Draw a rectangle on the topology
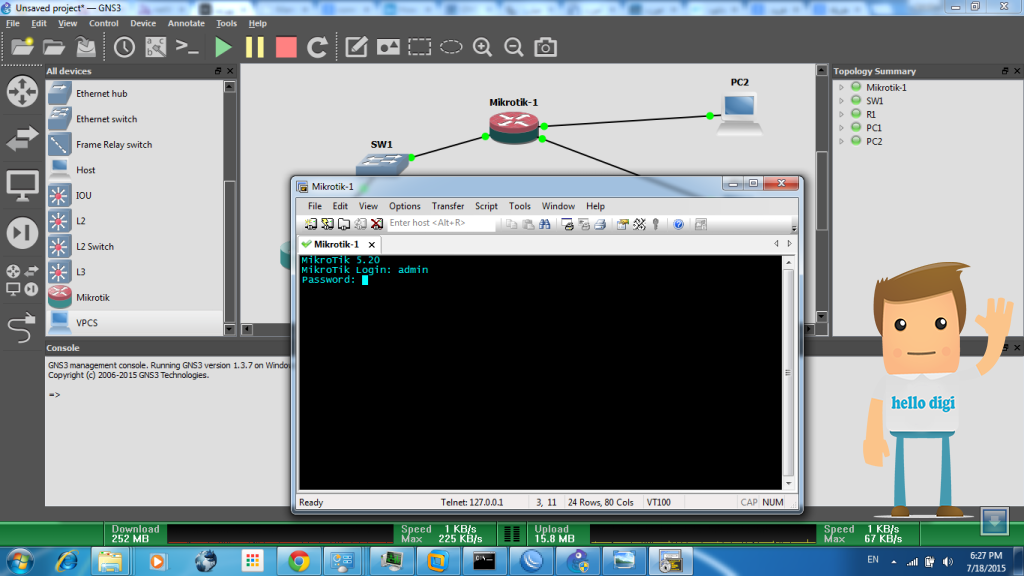1024x576 pixels. pyautogui.click(x=419, y=47)
